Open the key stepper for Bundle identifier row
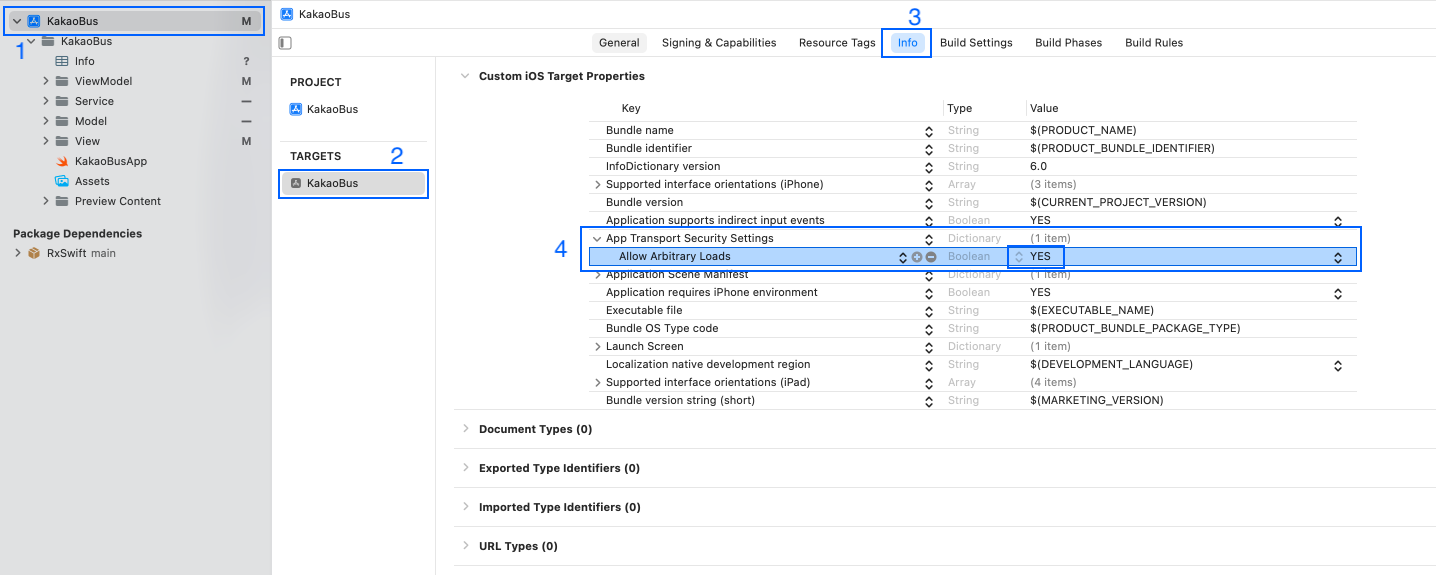 [930, 149]
